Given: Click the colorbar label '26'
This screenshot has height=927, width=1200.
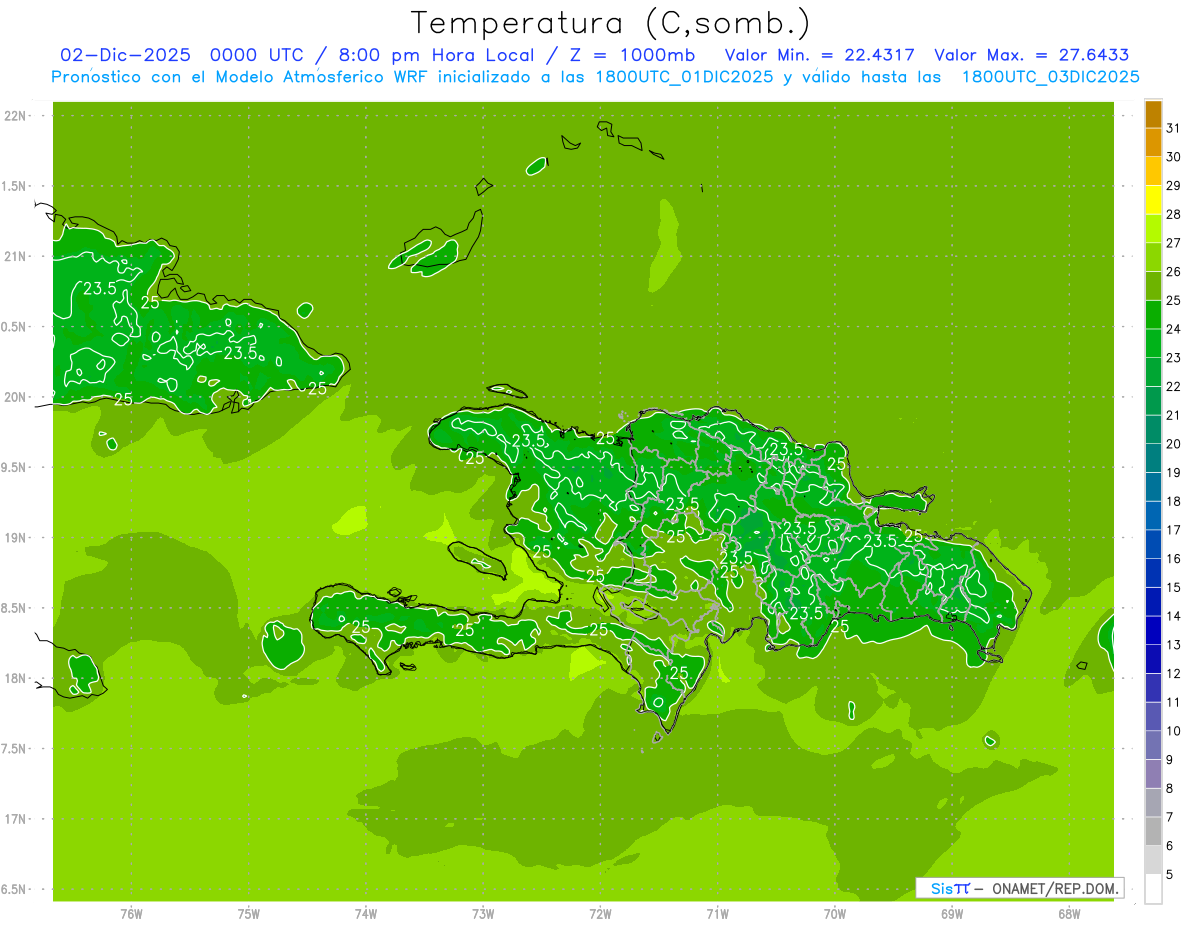Looking at the screenshot, I should coord(1173,272).
